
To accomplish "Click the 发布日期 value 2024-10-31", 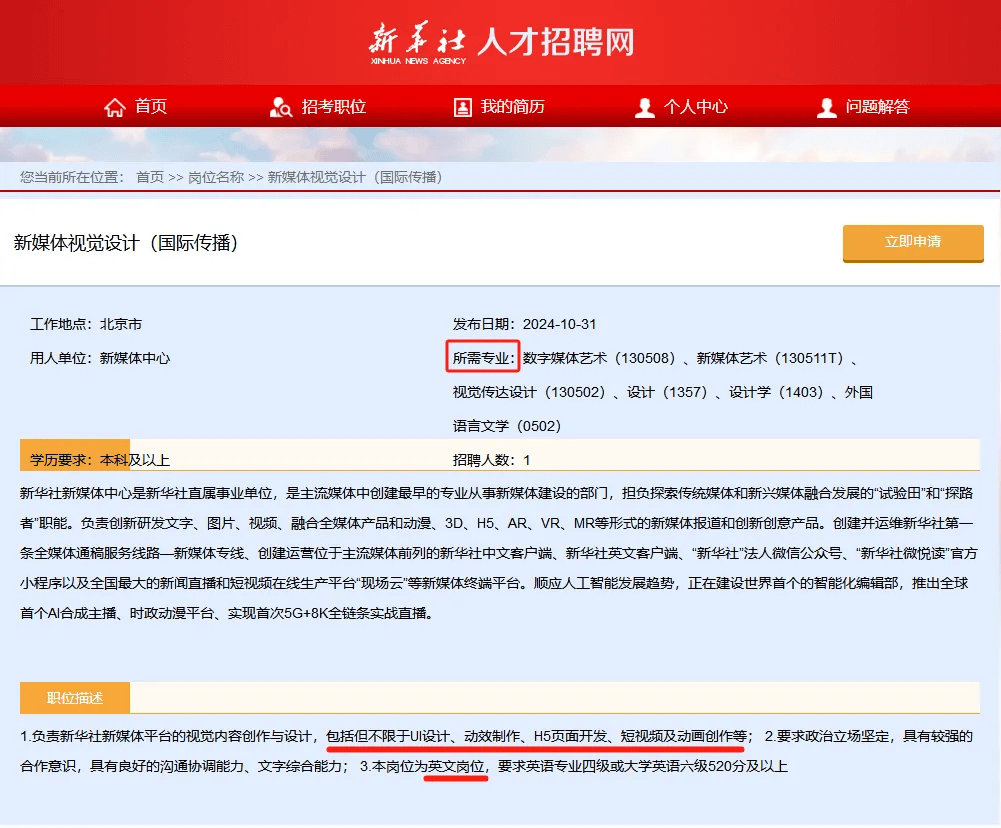I will [559, 324].
